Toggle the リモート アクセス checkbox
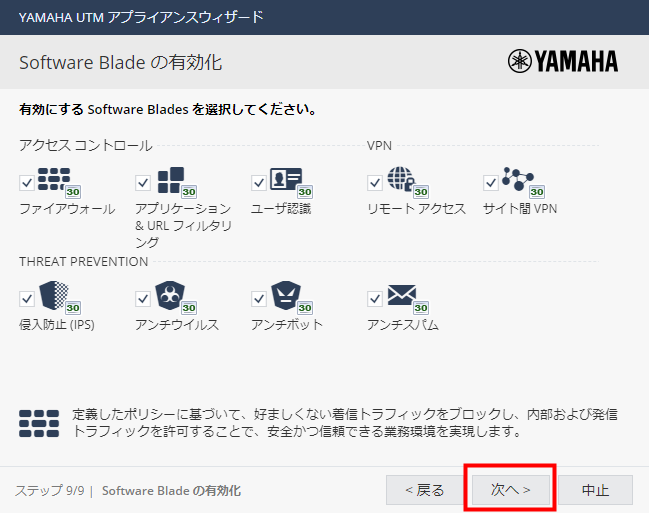Viewport: 649px width, 513px height. [x=374, y=183]
